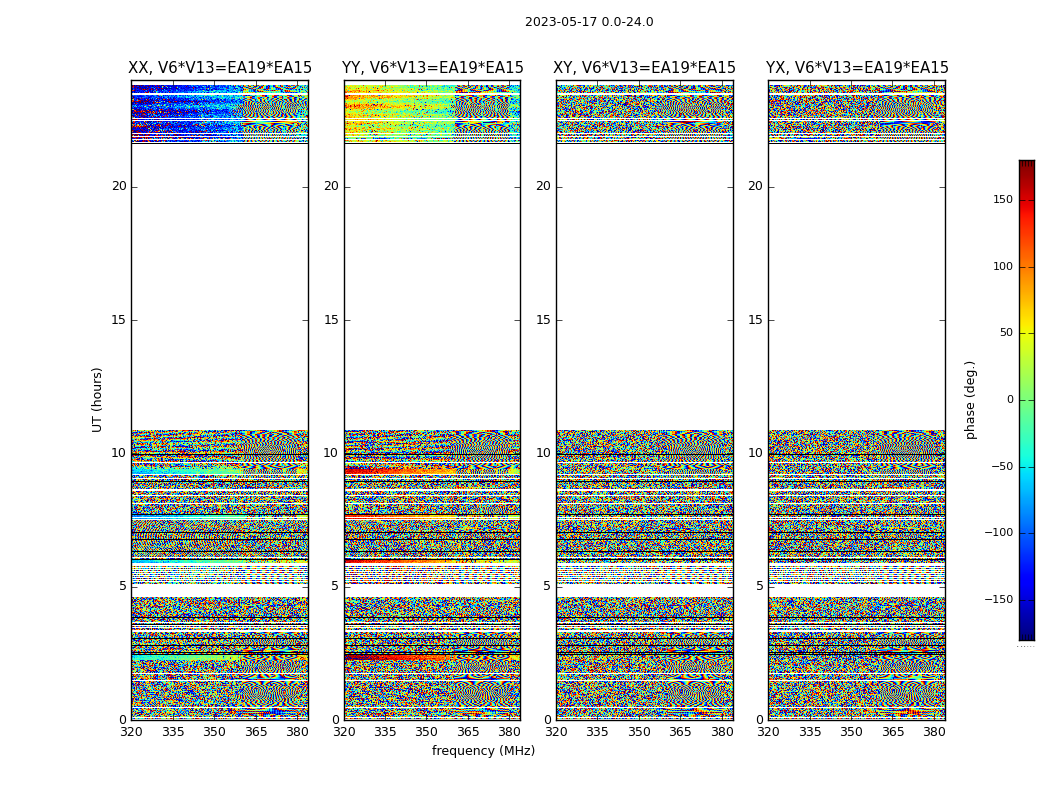Click the frequency (MHz) axis label
This screenshot has height=800, width=1050.
pos(483,750)
